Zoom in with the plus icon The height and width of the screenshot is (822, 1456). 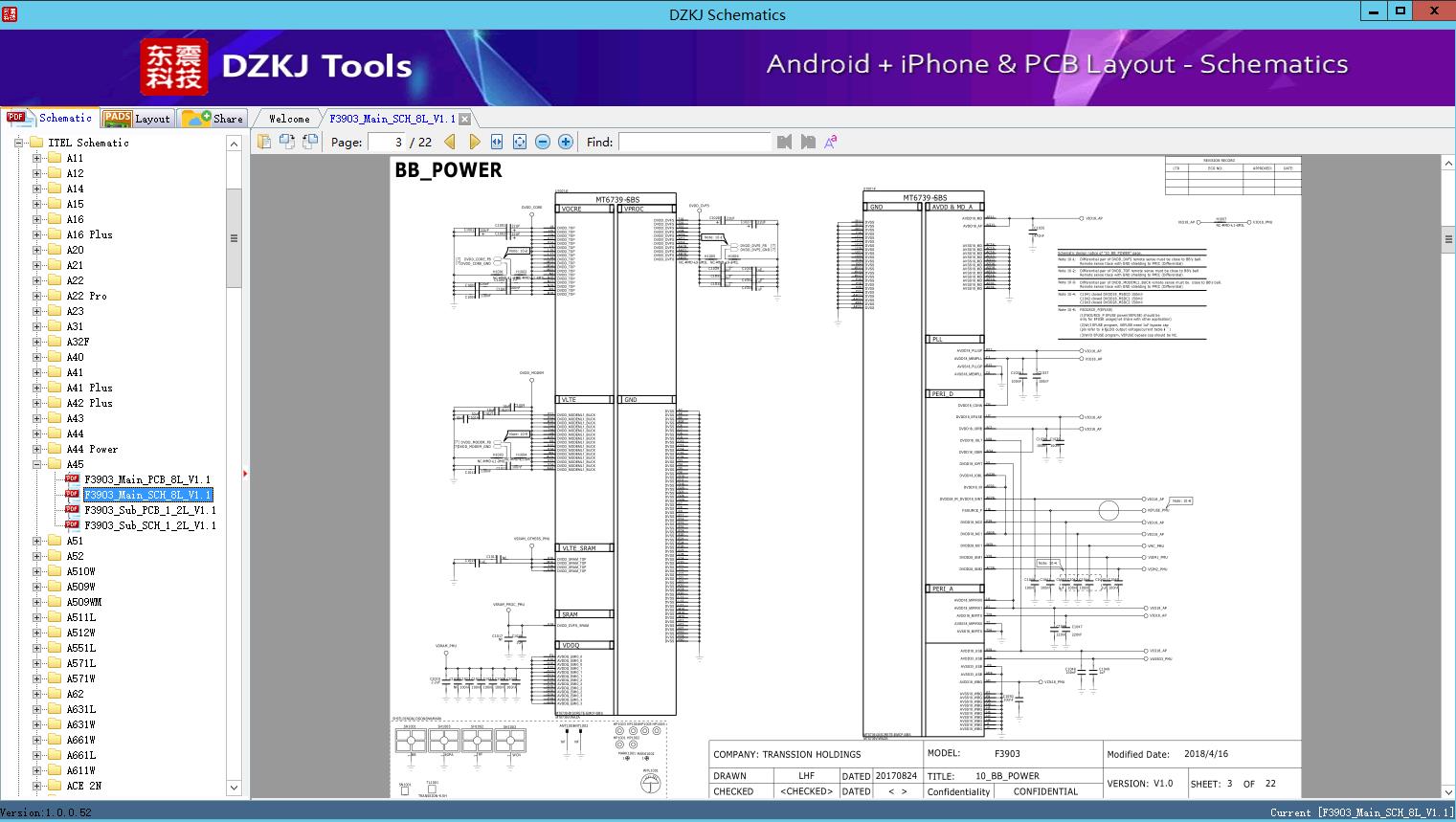click(566, 142)
